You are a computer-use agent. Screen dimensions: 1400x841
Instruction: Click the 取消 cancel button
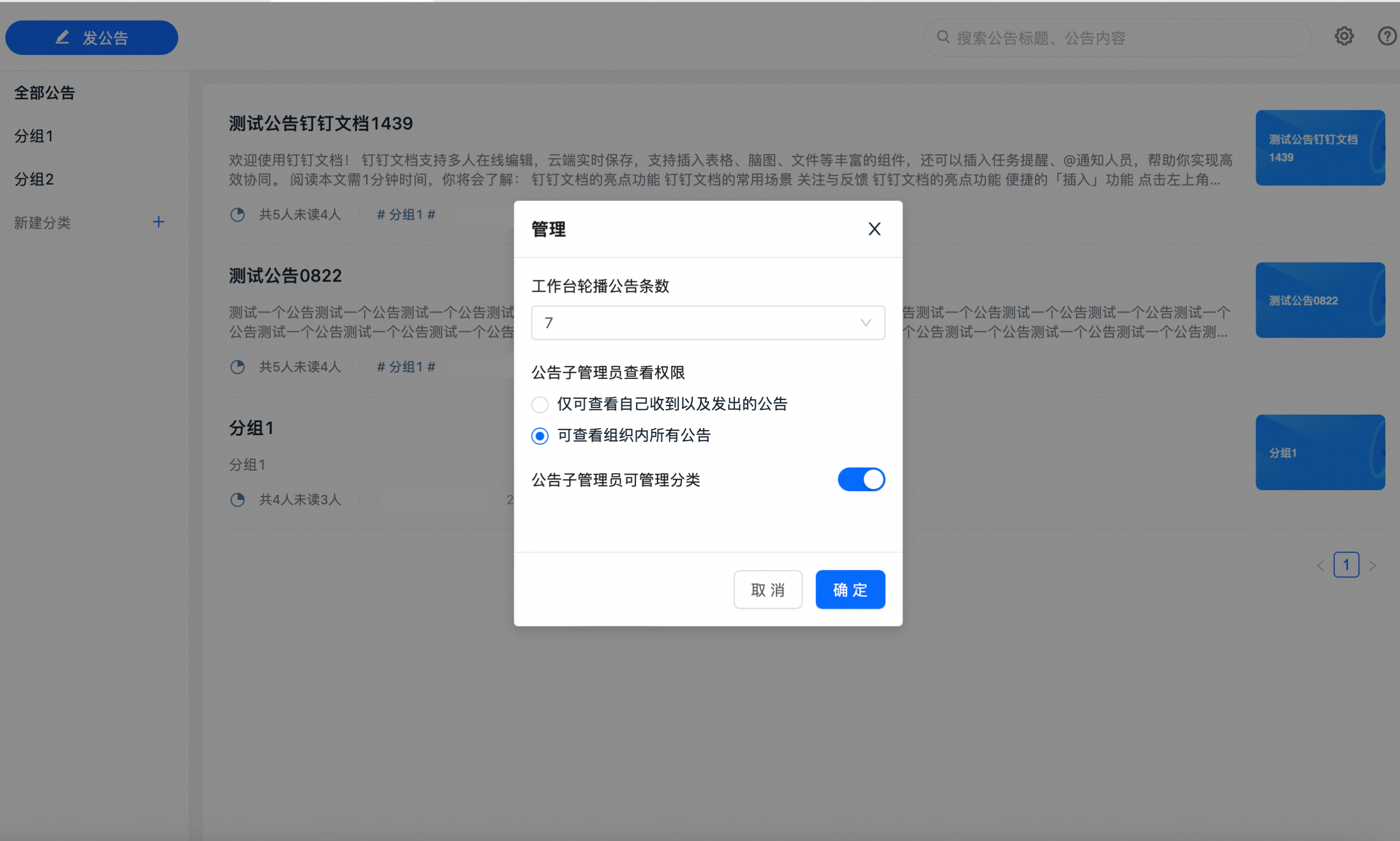click(x=768, y=590)
